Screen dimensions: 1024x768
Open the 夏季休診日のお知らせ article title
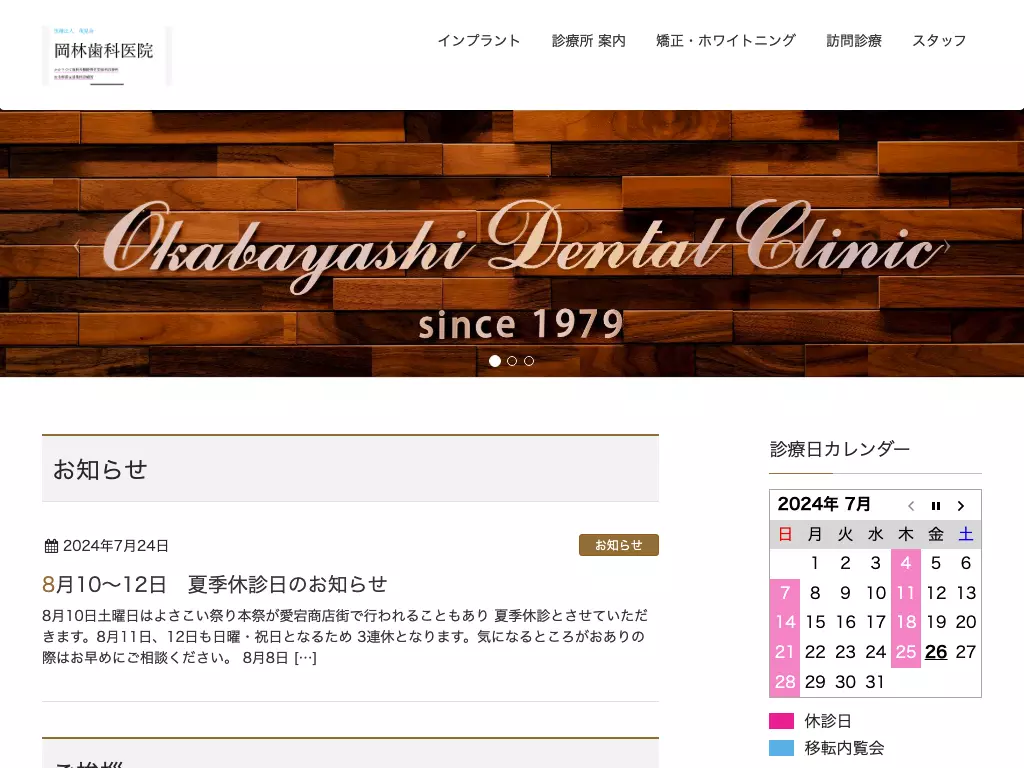[215, 584]
